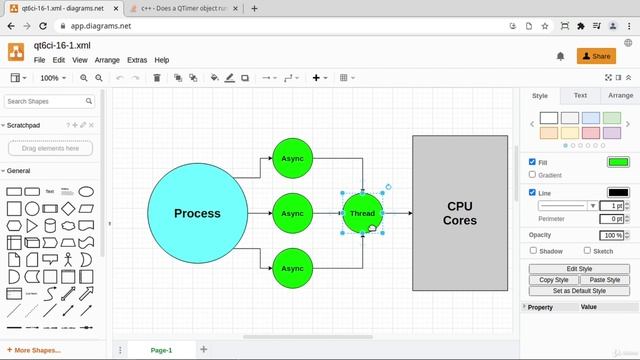Click the Share button
This screenshot has height=360, width=640.
point(596,56)
